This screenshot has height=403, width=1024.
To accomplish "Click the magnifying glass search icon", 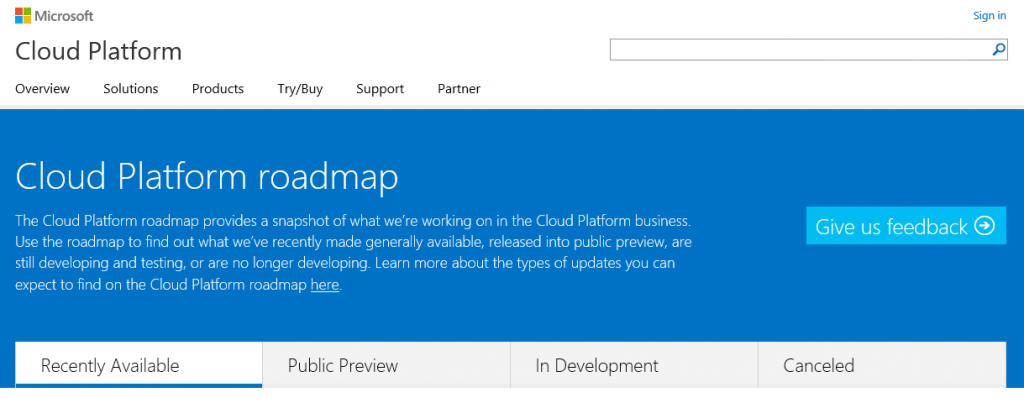I will point(998,49).
